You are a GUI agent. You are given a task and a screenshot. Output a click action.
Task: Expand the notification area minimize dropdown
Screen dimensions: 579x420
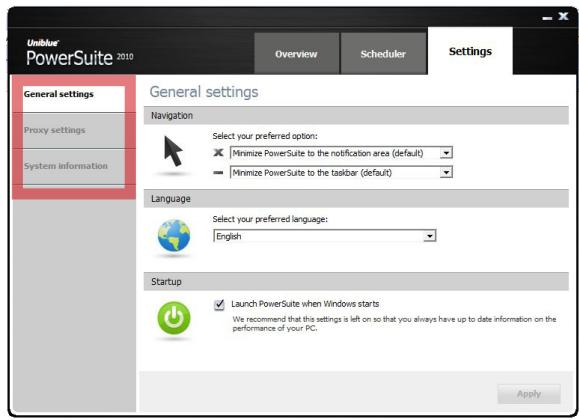pyautogui.click(x=446, y=153)
